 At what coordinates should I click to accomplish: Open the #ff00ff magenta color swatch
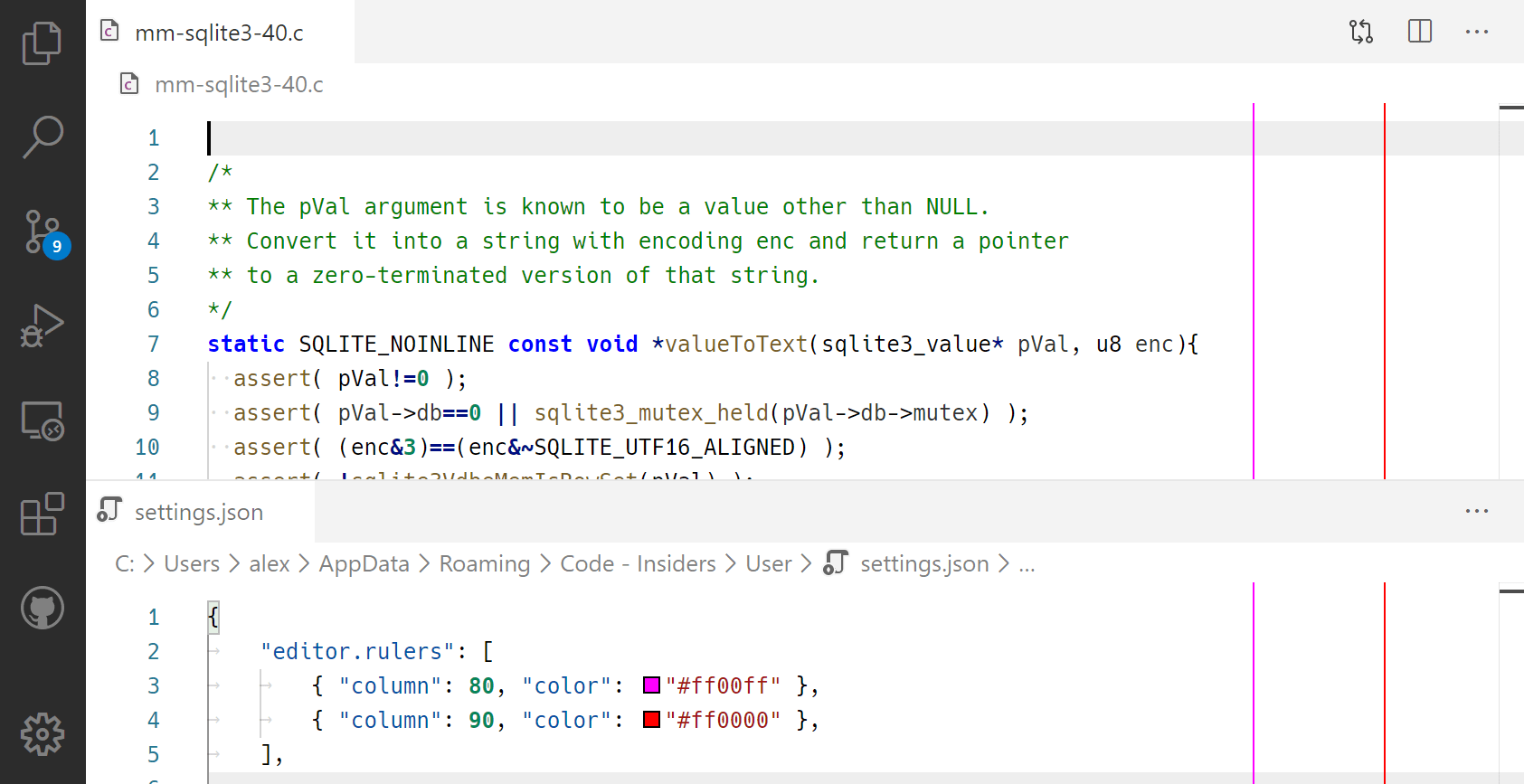tap(651, 685)
